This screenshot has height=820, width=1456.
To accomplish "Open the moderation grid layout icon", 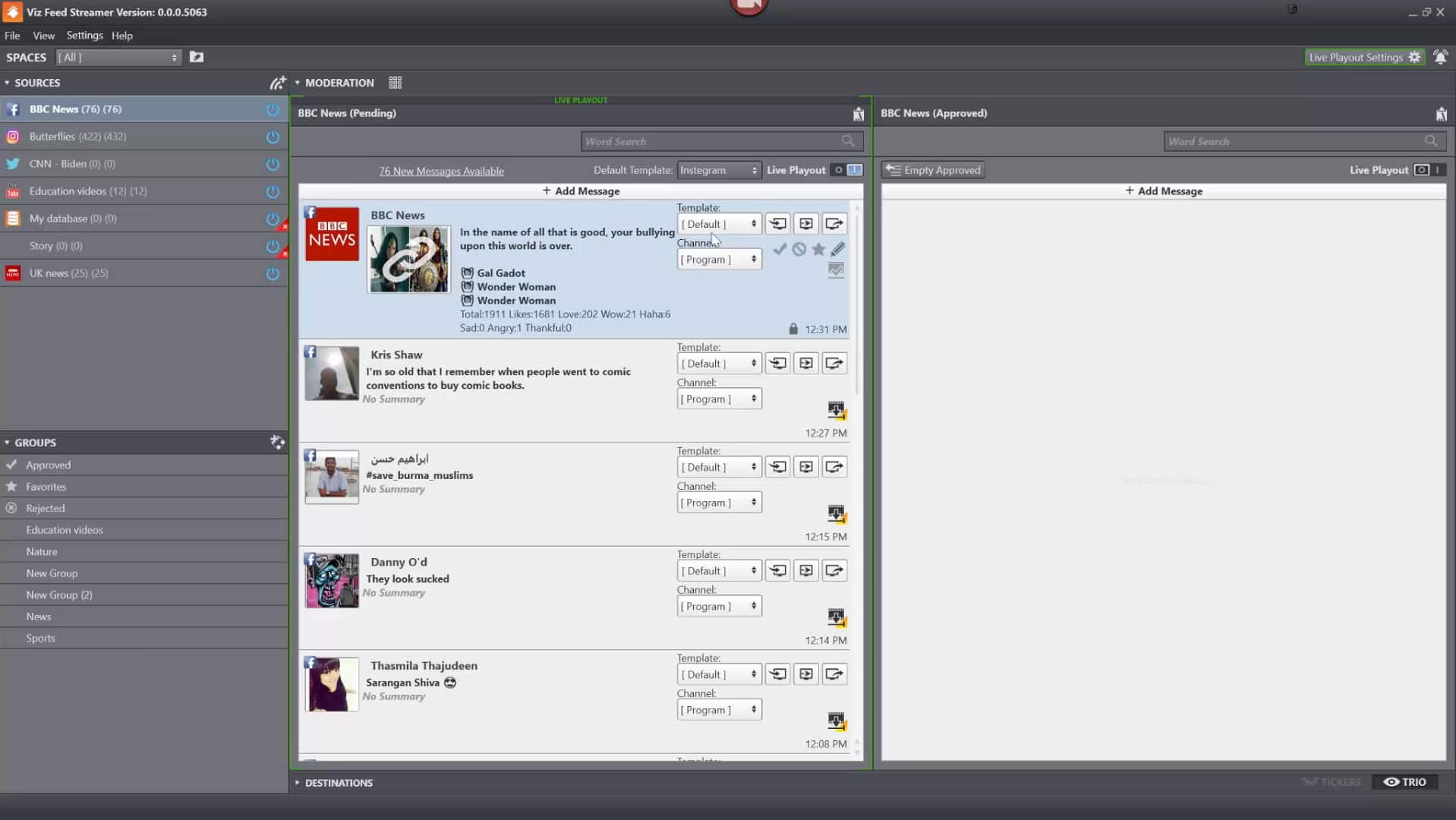I will (396, 83).
